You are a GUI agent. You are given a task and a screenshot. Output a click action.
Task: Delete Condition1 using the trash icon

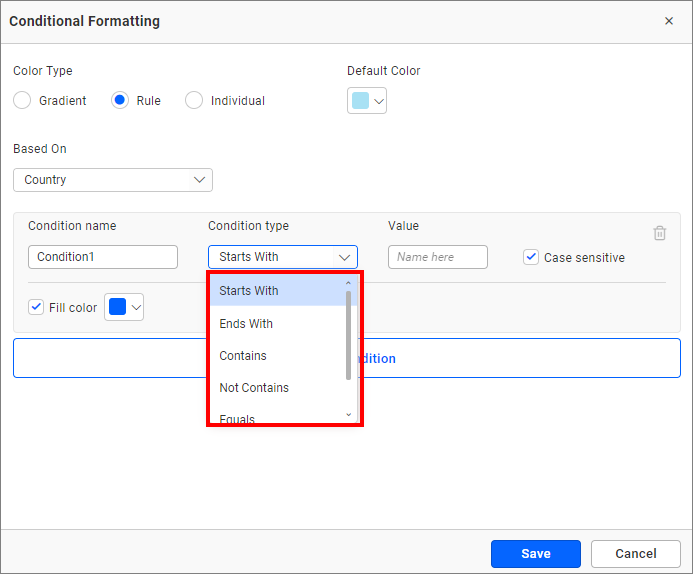(660, 233)
